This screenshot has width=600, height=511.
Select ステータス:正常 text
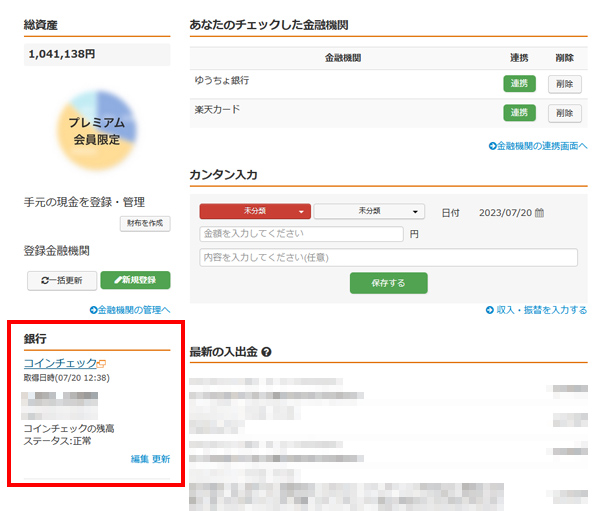57,441
